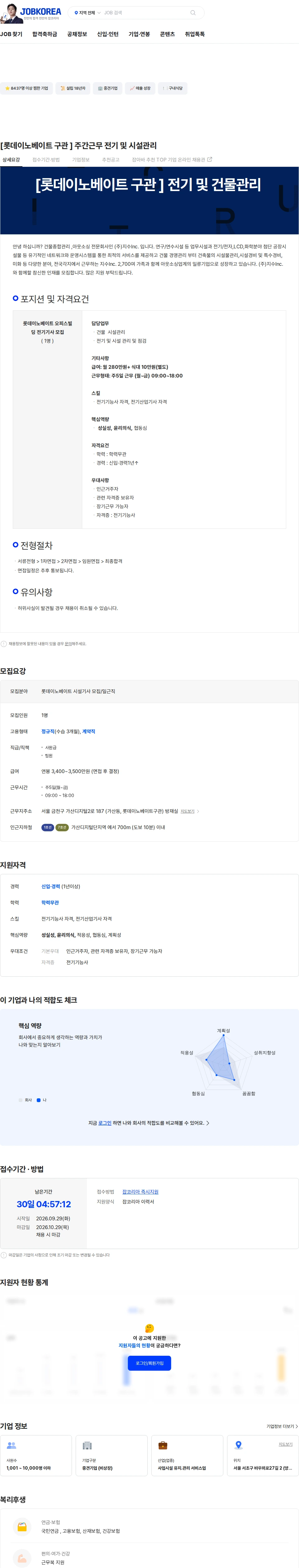Click the 7호선 subway line badge
299x1568 pixels.
[x=62, y=827]
